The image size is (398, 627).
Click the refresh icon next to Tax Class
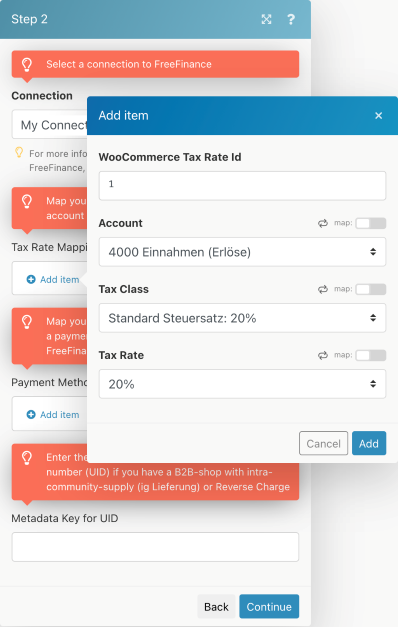tap(323, 289)
